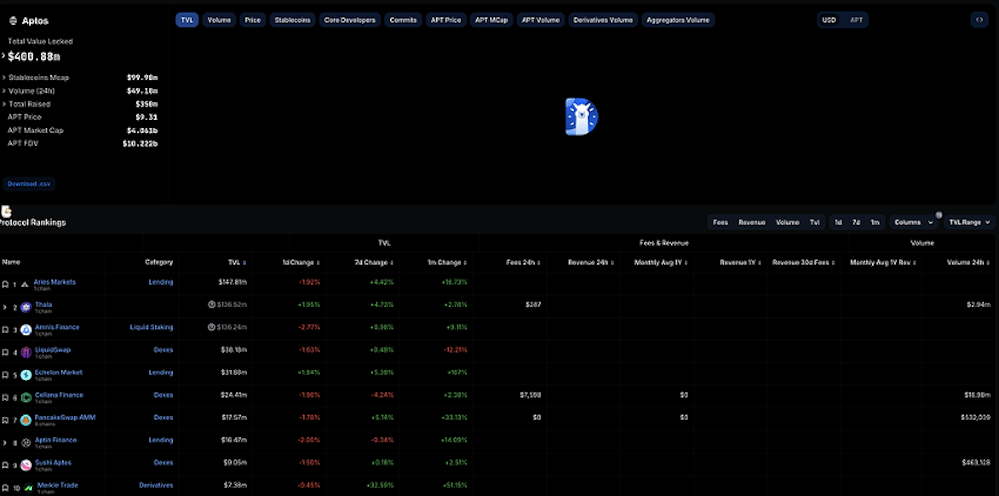Expand the Stablecoins Mcap details
The image size is (999, 496).
(x=3, y=77)
